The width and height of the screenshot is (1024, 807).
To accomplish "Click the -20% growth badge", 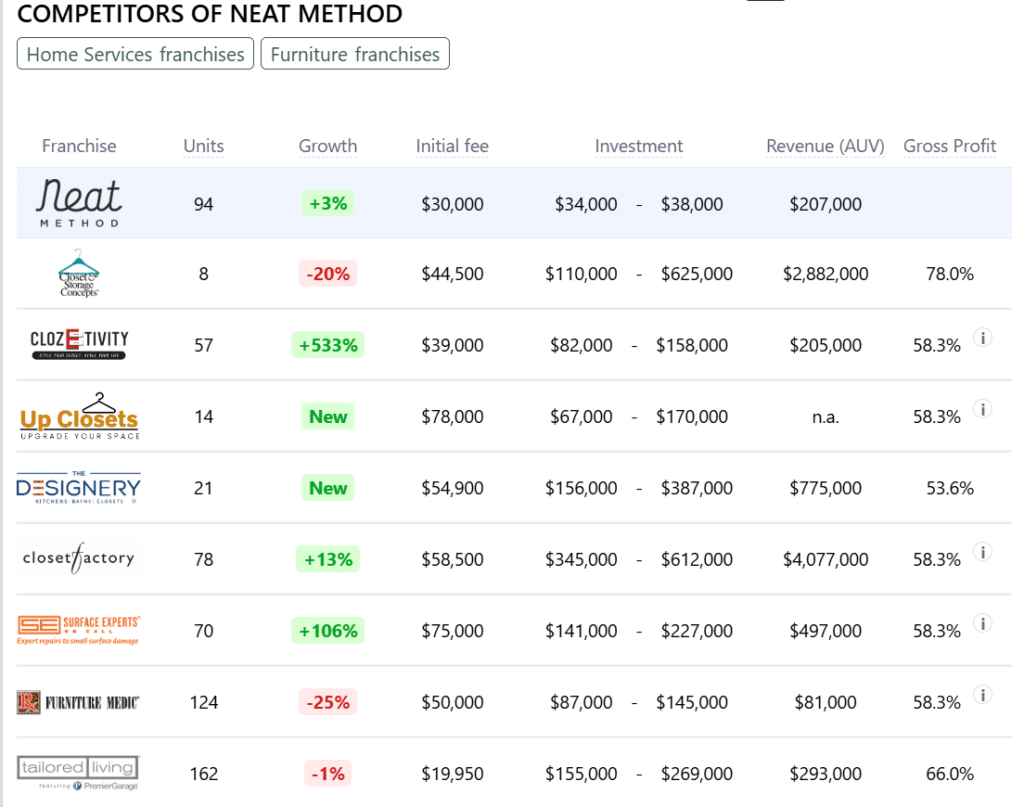I will click(x=328, y=274).
